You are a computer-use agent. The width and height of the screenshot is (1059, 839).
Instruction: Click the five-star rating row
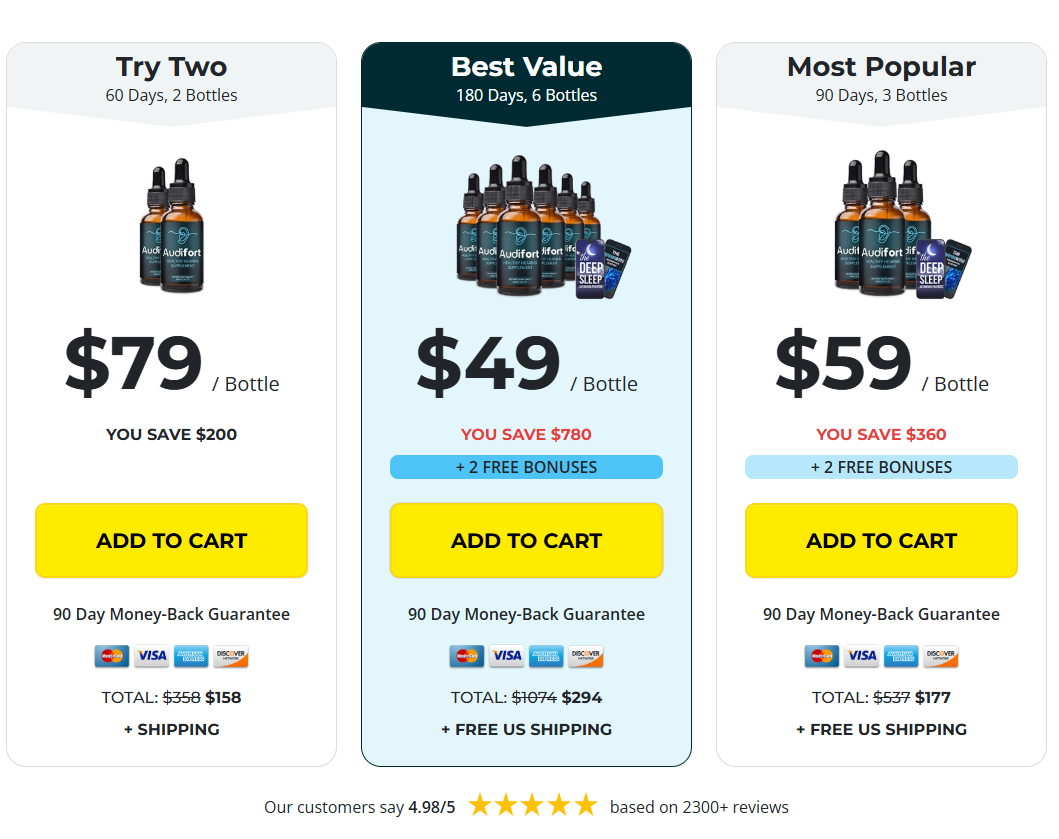coord(532,805)
